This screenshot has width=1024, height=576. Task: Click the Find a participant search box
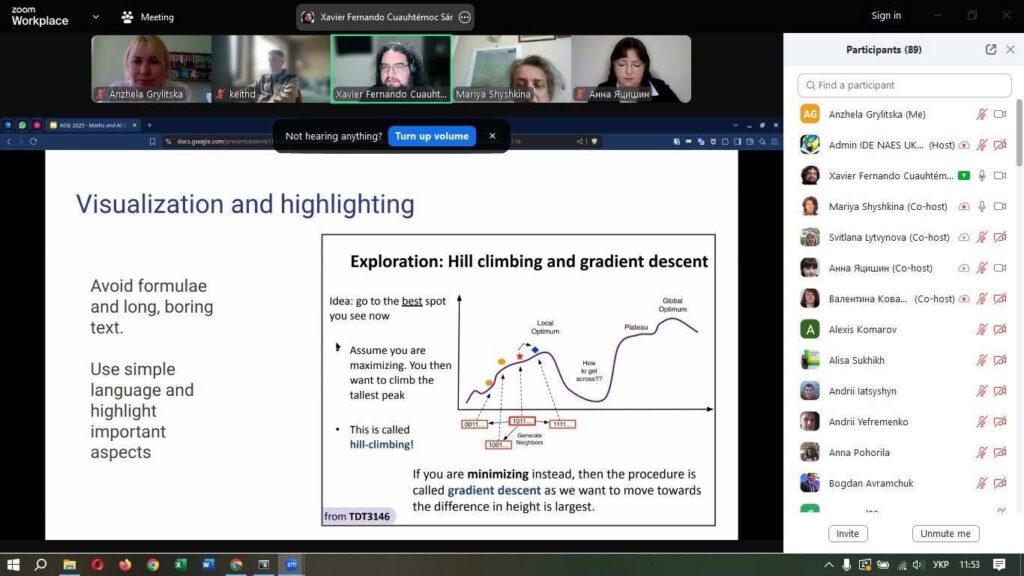pyautogui.click(x=904, y=85)
